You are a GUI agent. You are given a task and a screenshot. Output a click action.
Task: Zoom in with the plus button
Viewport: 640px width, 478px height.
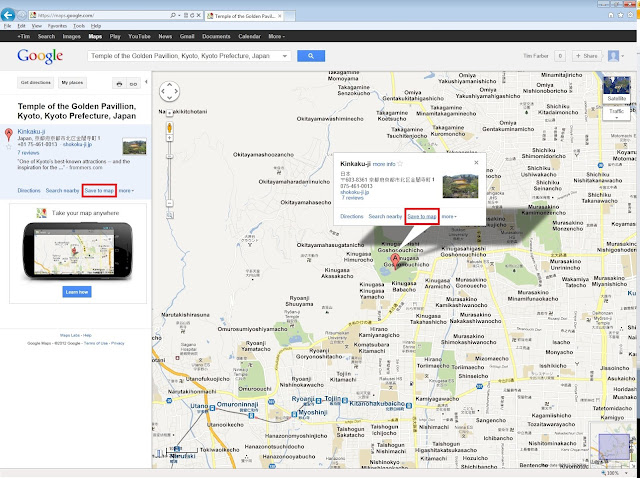coord(169,138)
